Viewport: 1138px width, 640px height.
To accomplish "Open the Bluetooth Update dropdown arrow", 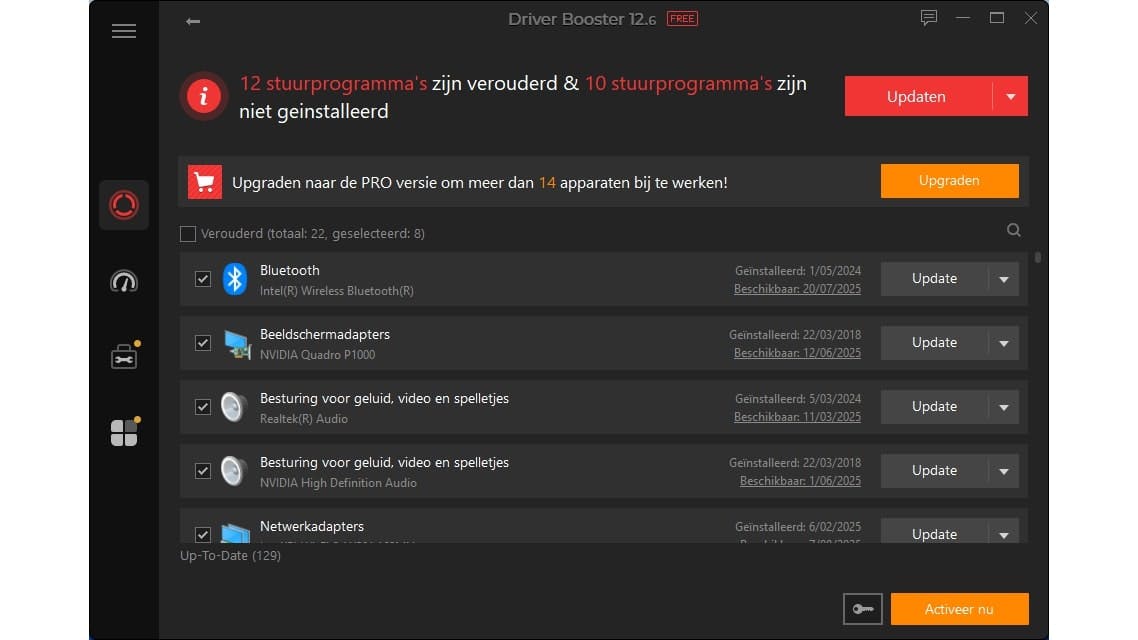I will [1004, 279].
